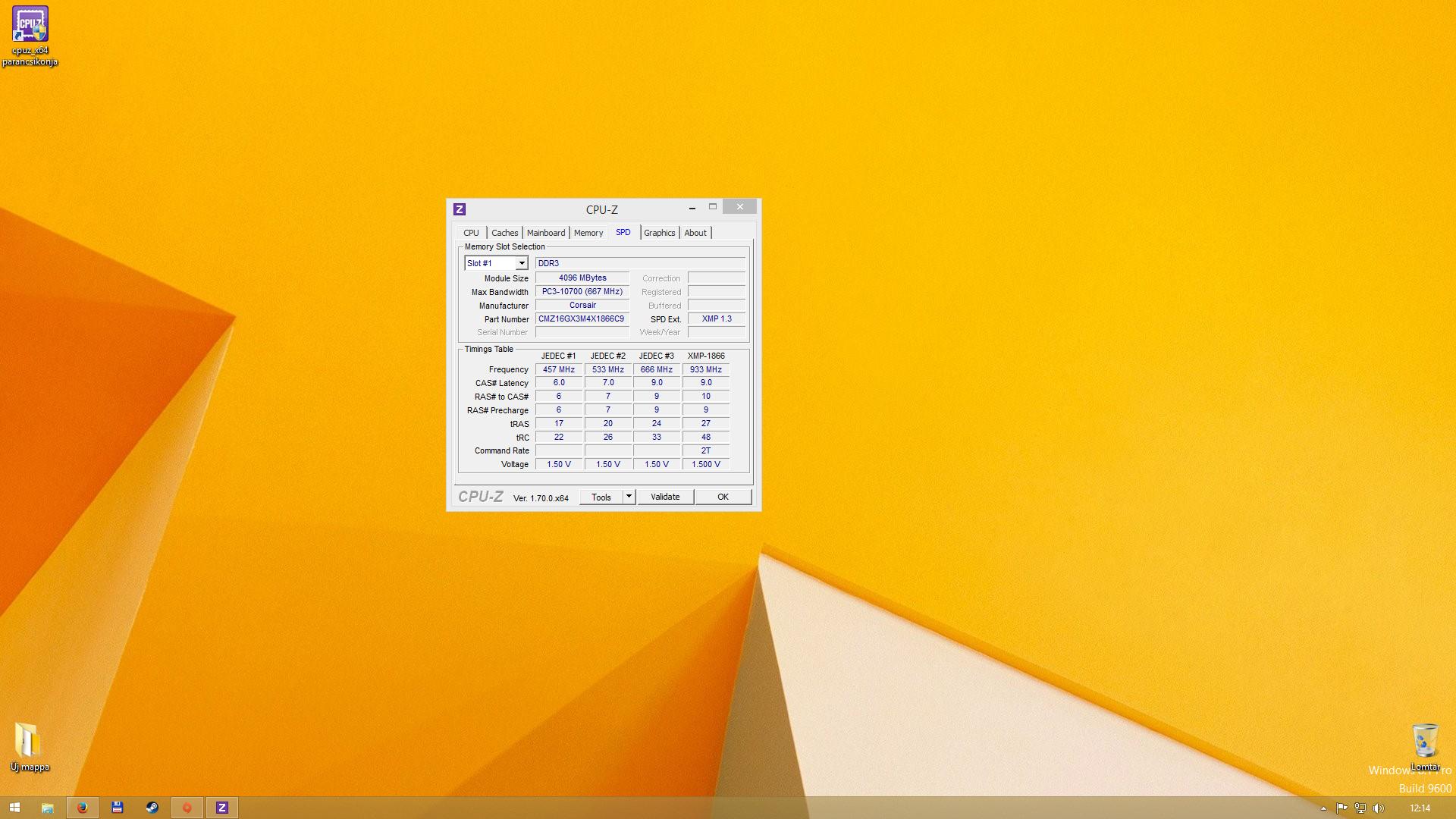Click the Max Bandwidth value PC3-10700 (667 MHz)
This screenshot has height=819, width=1456.
click(582, 292)
